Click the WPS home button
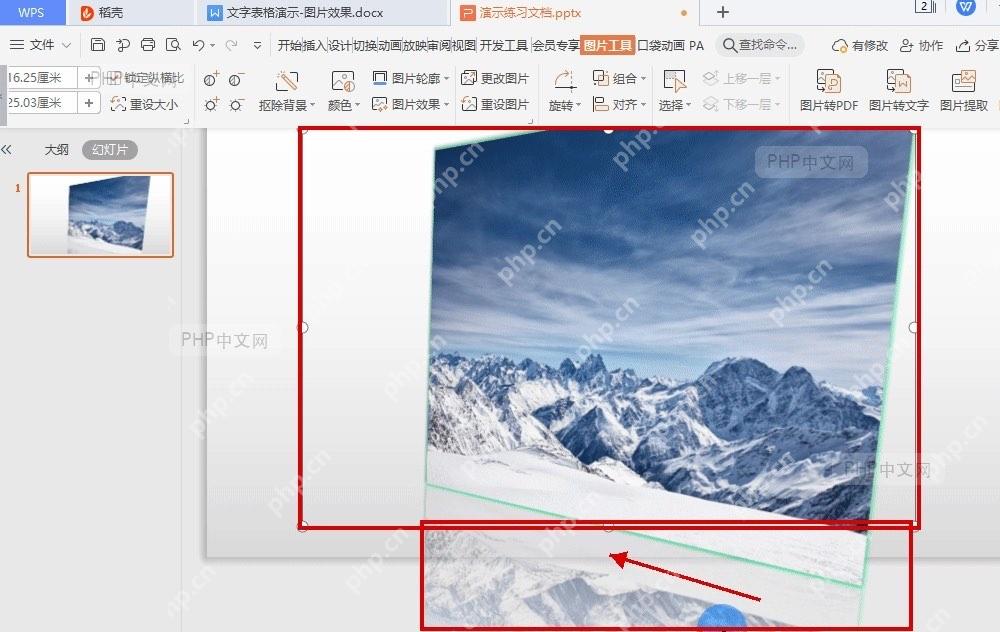 click(x=31, y=12)
